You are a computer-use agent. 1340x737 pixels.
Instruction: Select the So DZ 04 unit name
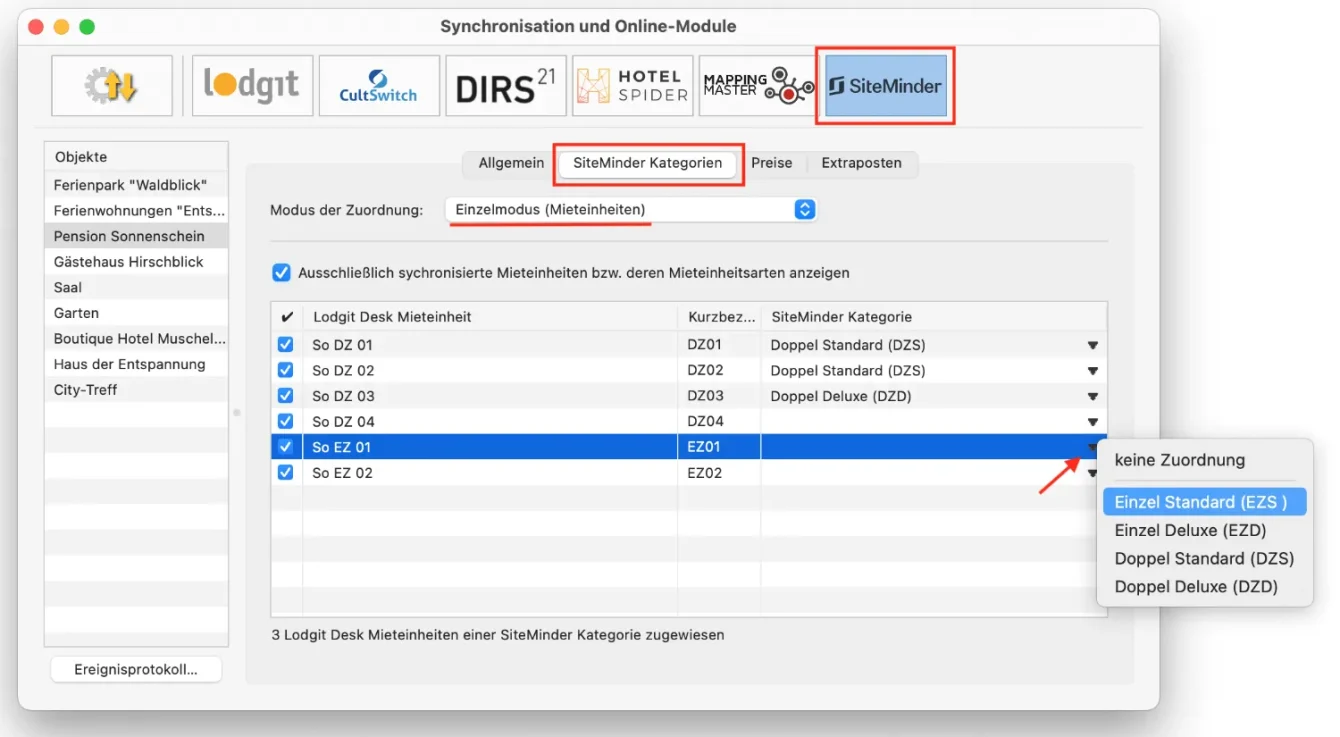coord(343,422)
